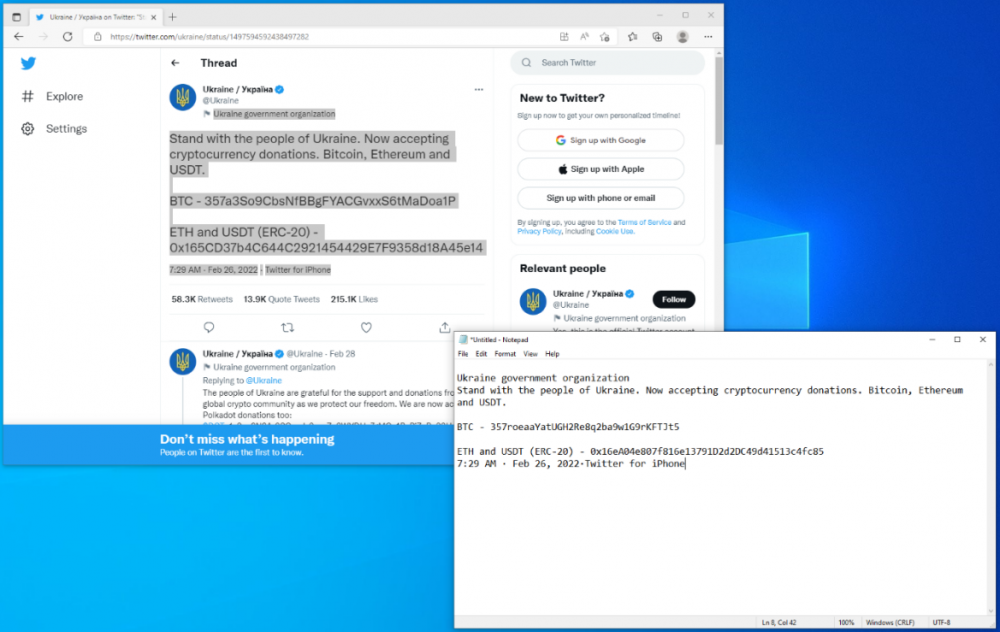Viewport: 1000px width, 632px height.
Task: Sign up with Apple
Action: tap(601, 169)
